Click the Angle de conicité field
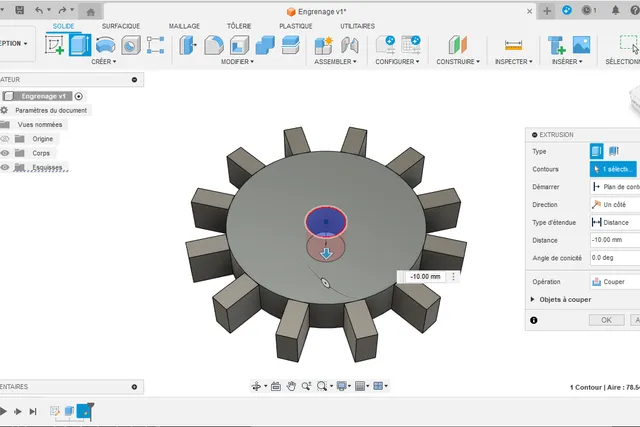The image size is (640, 427). 615,258
